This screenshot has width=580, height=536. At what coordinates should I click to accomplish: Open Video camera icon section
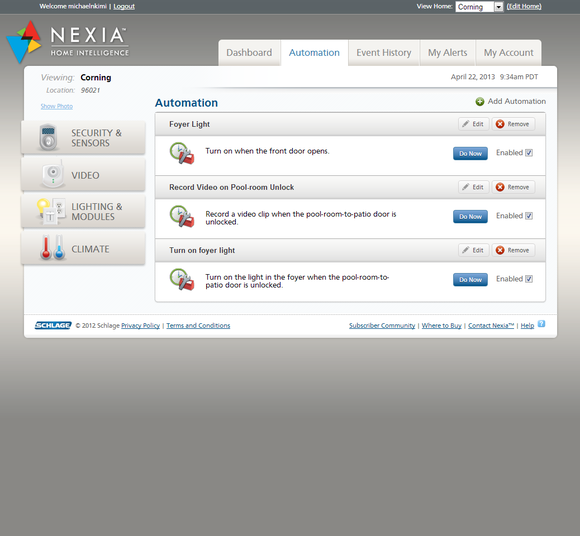point(53,174)
